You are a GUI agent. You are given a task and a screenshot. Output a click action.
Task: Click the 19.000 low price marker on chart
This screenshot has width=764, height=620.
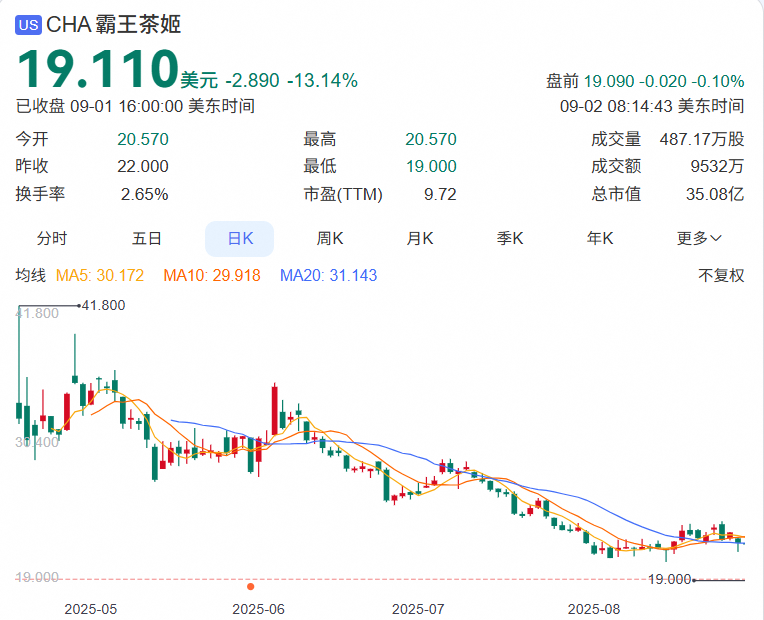670,579
